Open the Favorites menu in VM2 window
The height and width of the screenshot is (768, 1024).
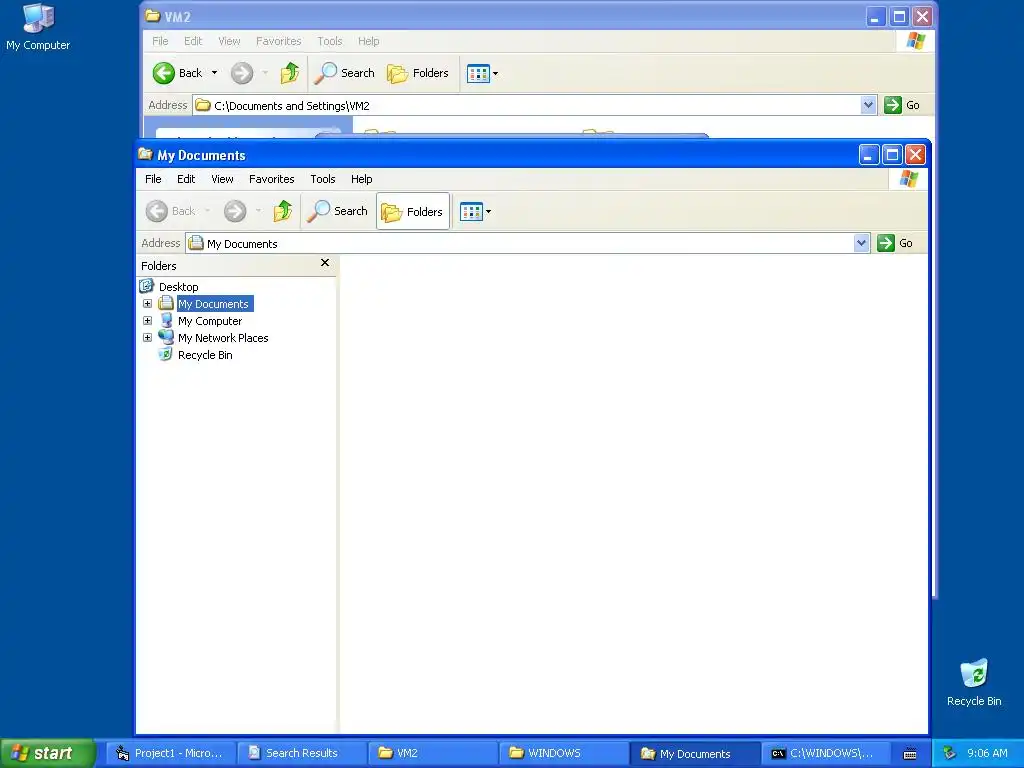[279, 41]
